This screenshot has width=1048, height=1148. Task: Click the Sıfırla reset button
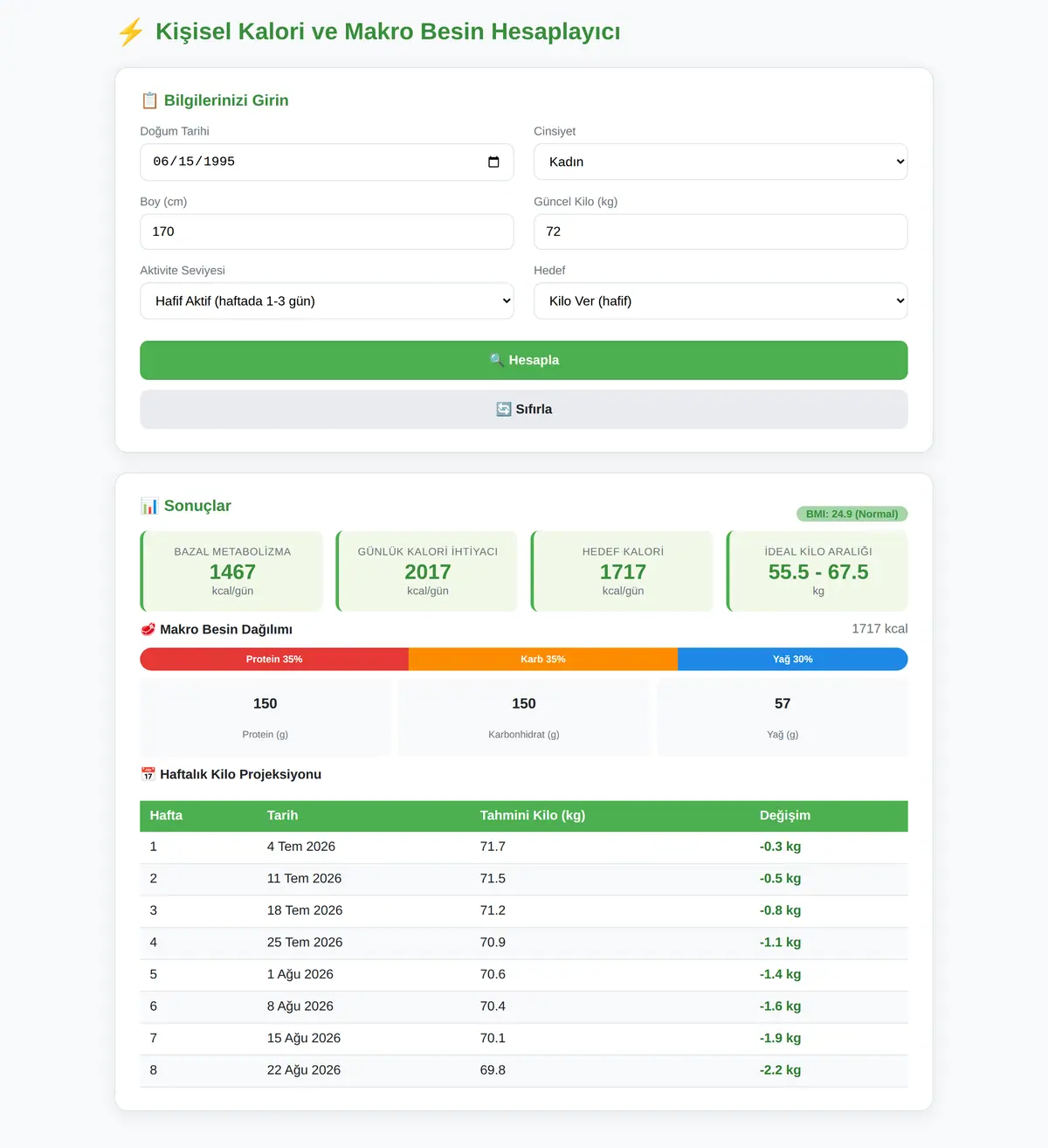pos(524,409)
